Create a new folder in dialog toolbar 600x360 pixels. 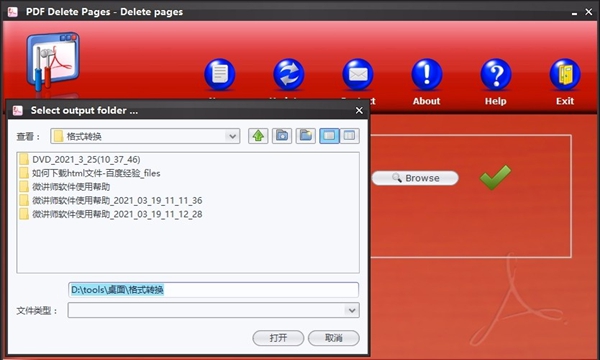[306, 136]
